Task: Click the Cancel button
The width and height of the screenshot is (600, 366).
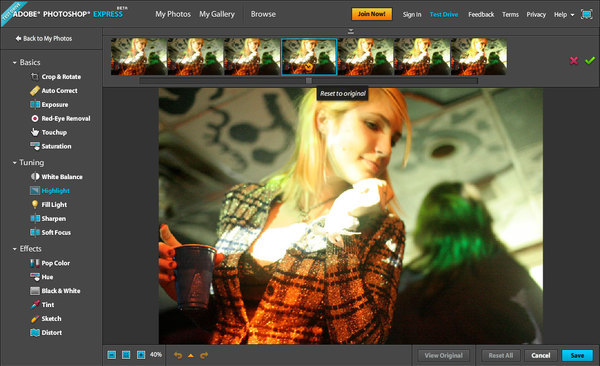Action: [x=541, y=355]
